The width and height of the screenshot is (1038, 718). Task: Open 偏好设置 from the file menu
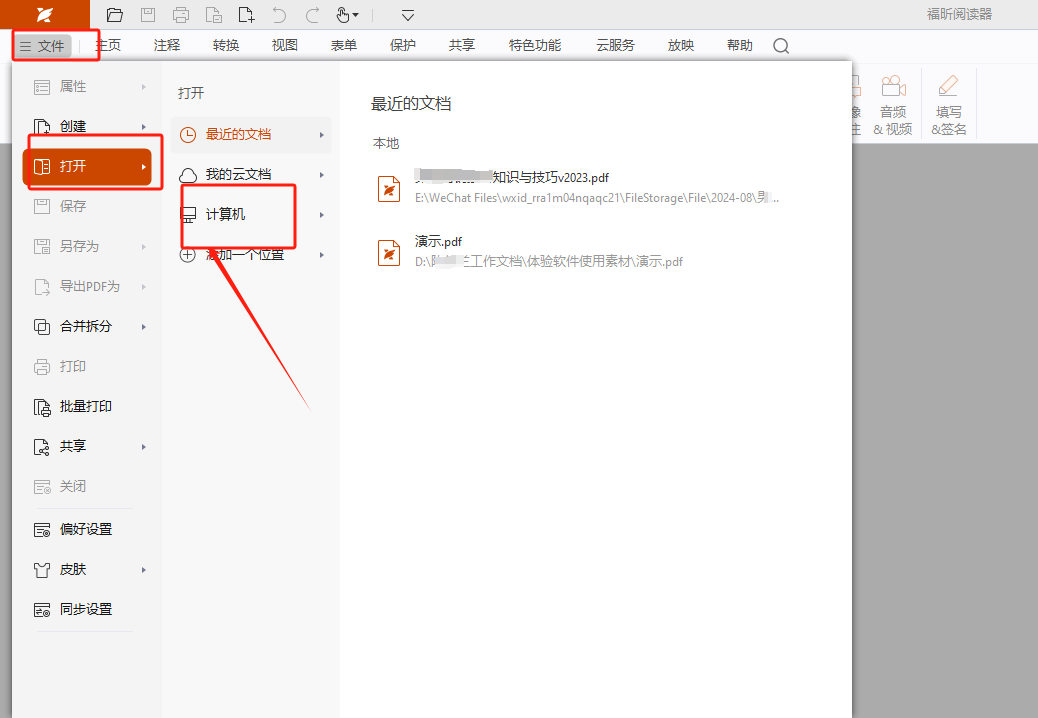85,529
